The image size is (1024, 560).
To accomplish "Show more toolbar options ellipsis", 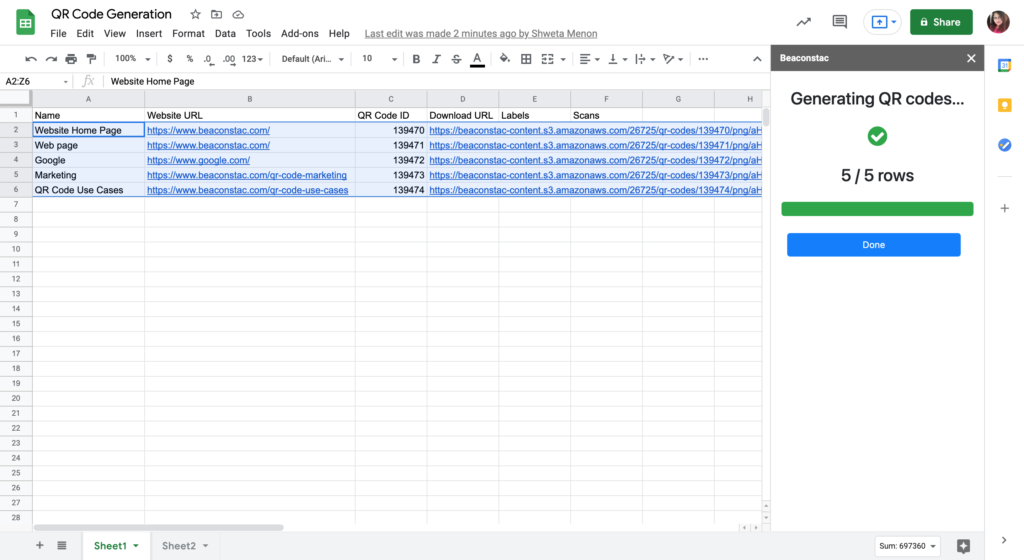I will pos(703,59).
